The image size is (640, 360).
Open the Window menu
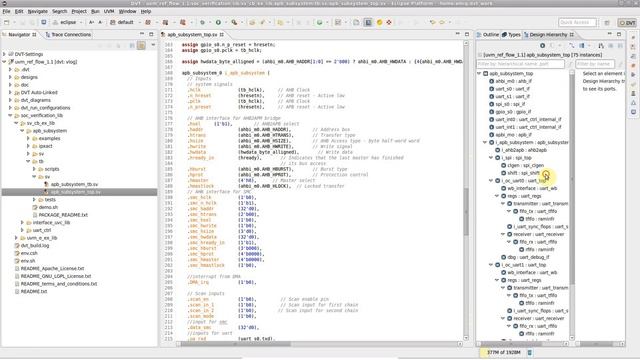pos(127,11)
